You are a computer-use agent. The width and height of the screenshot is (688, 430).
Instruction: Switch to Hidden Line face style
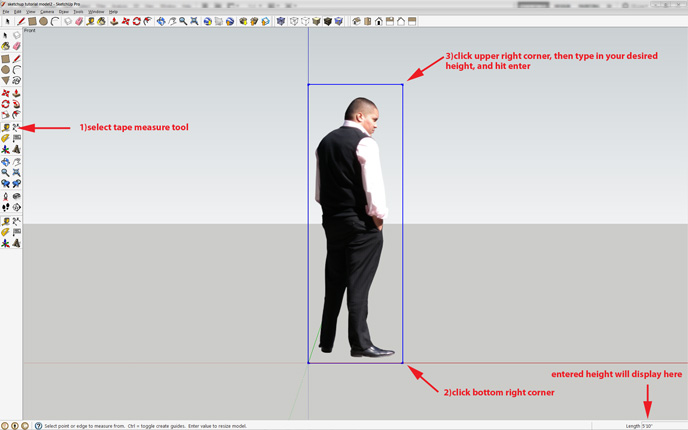click(x=305, y=21)
